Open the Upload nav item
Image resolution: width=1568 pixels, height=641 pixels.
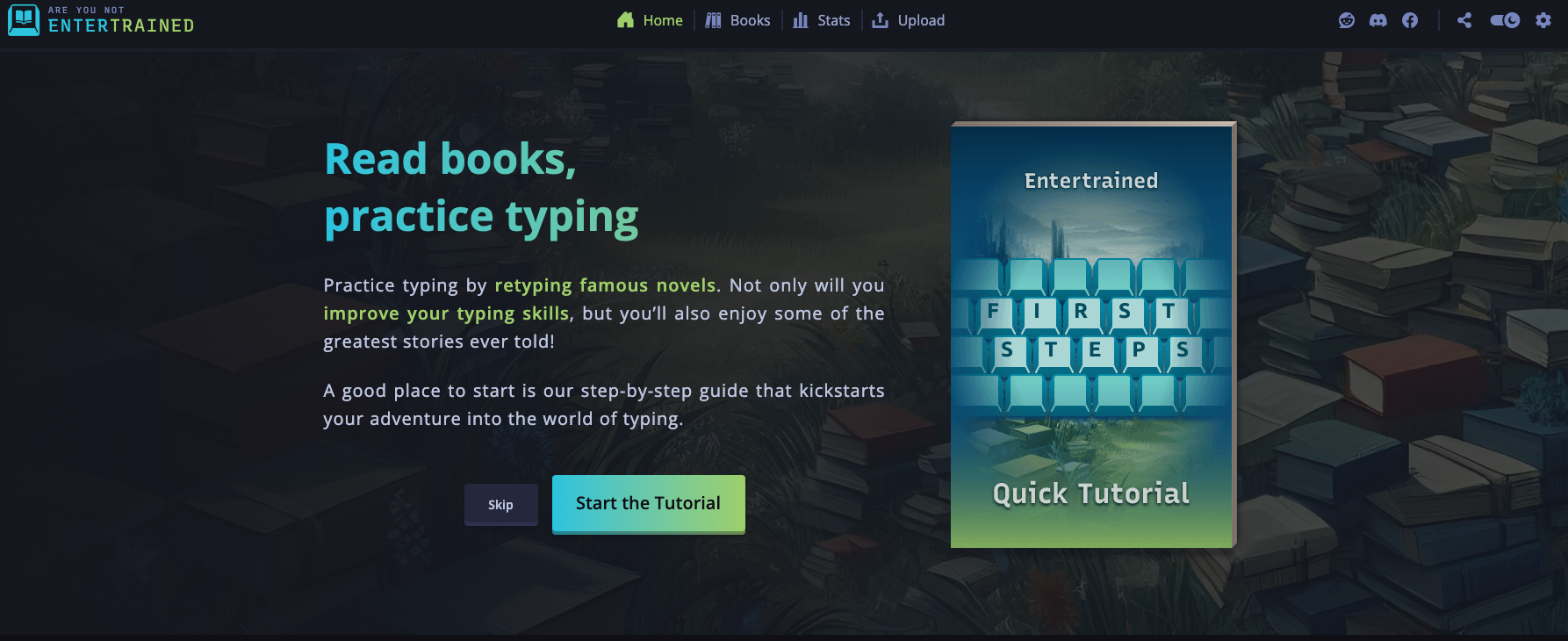coord(909,20)
